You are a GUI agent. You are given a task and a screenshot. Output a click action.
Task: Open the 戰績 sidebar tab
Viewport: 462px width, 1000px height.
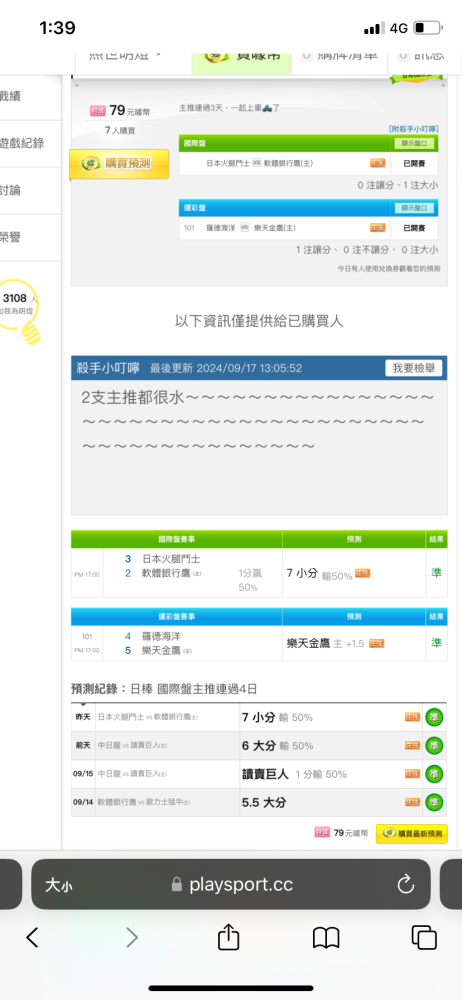[x=11, y=97]
